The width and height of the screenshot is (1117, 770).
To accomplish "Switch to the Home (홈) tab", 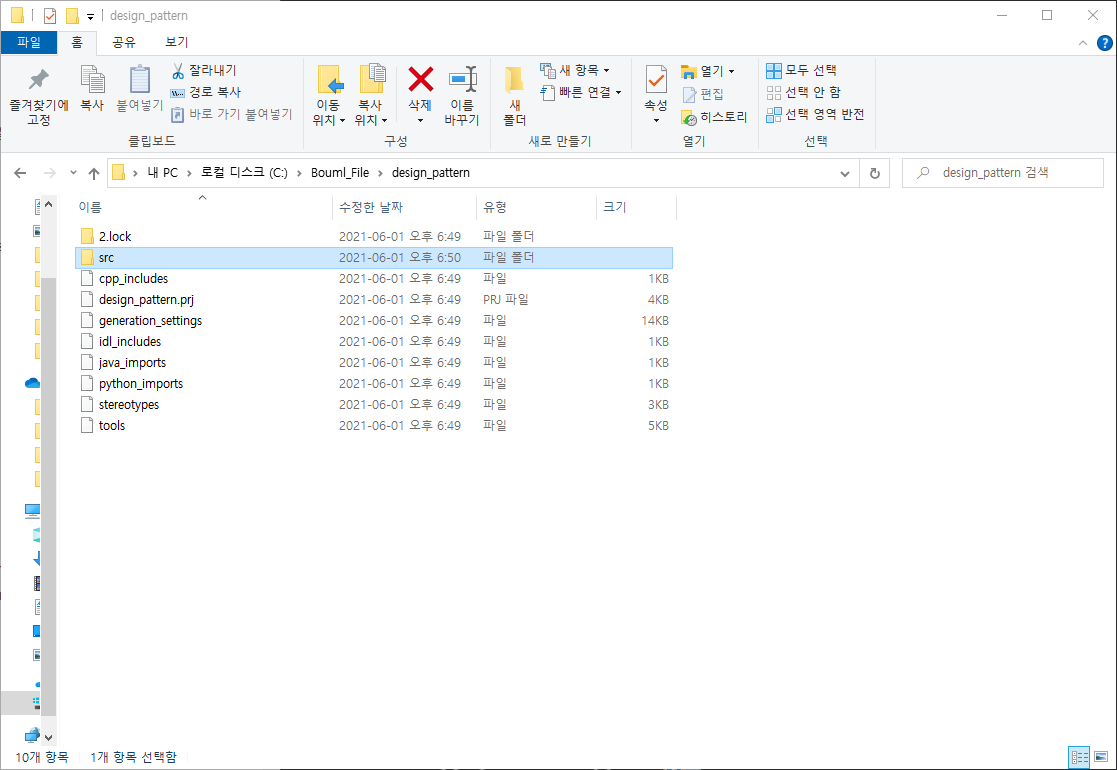I will click(77, 42).
